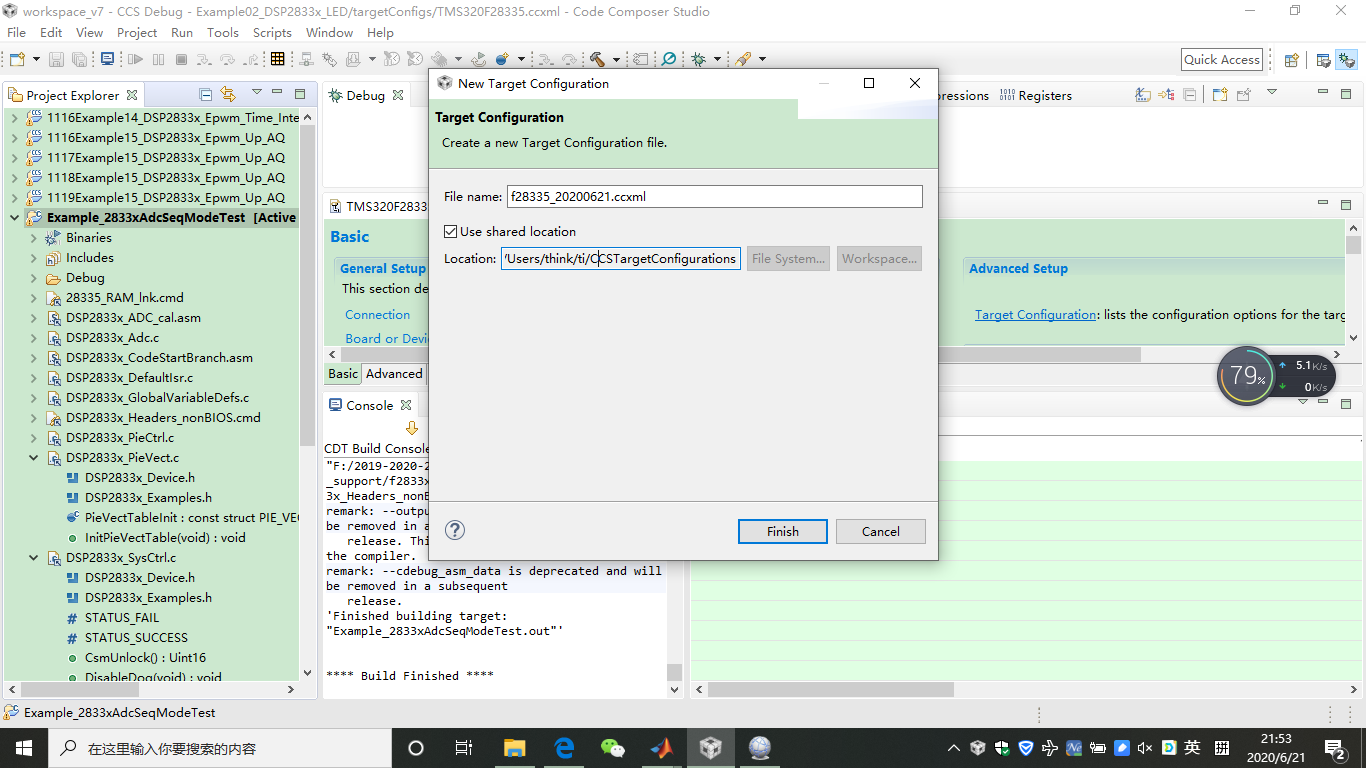Click the New file toolbar icon
Image resolution: width=1366 pixels, height=768 pixels.
(x=17, y=59)
